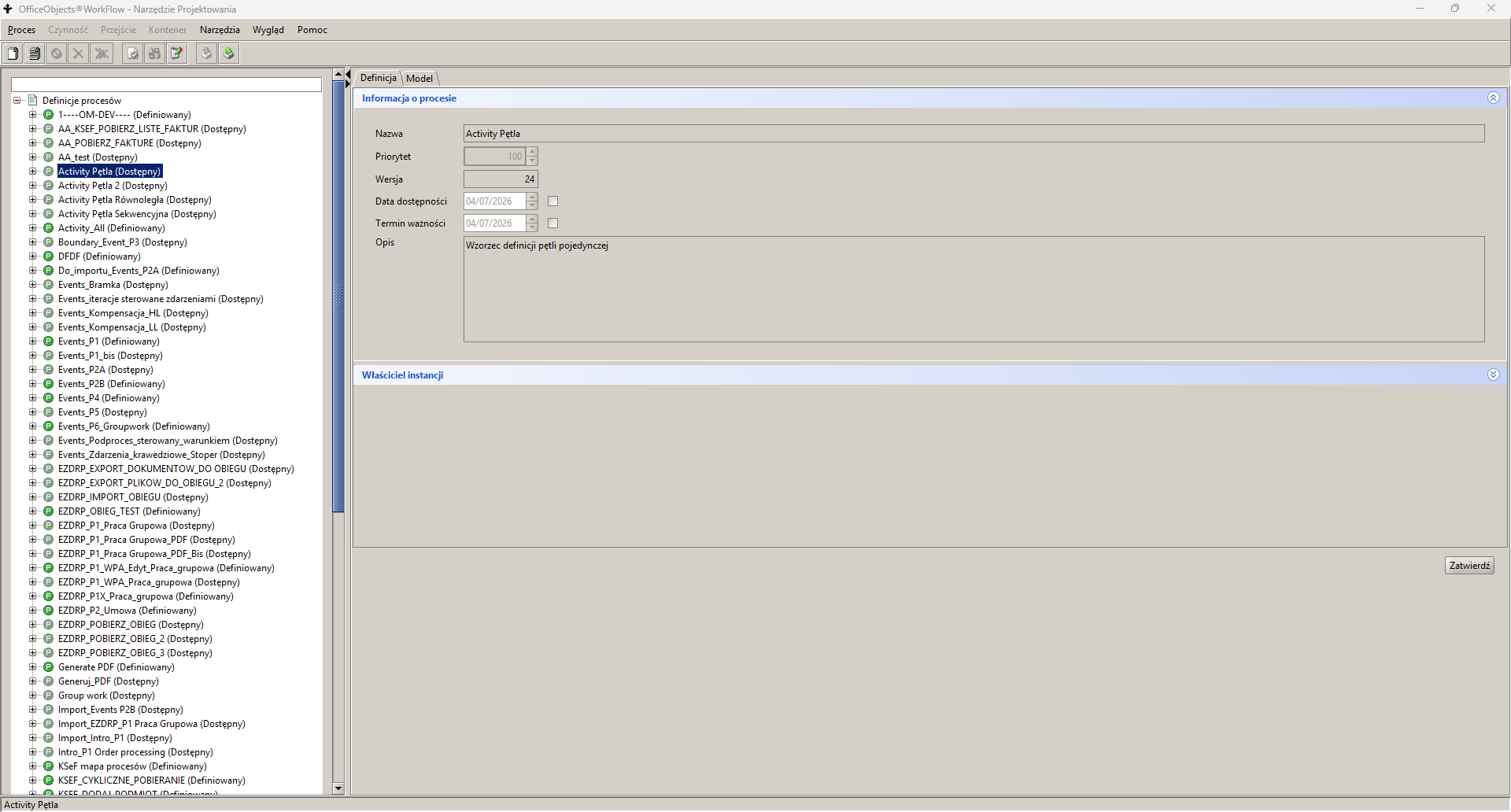Click the tree scrollbar down arrow
Viewport: 1511px width, 812px height.
(338, 788)
